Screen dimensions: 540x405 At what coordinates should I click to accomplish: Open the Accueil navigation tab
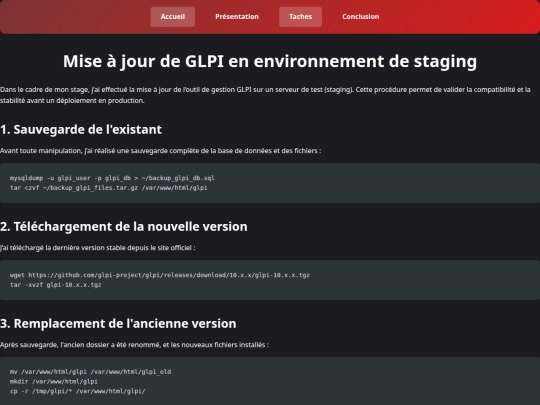click(173, 17)
